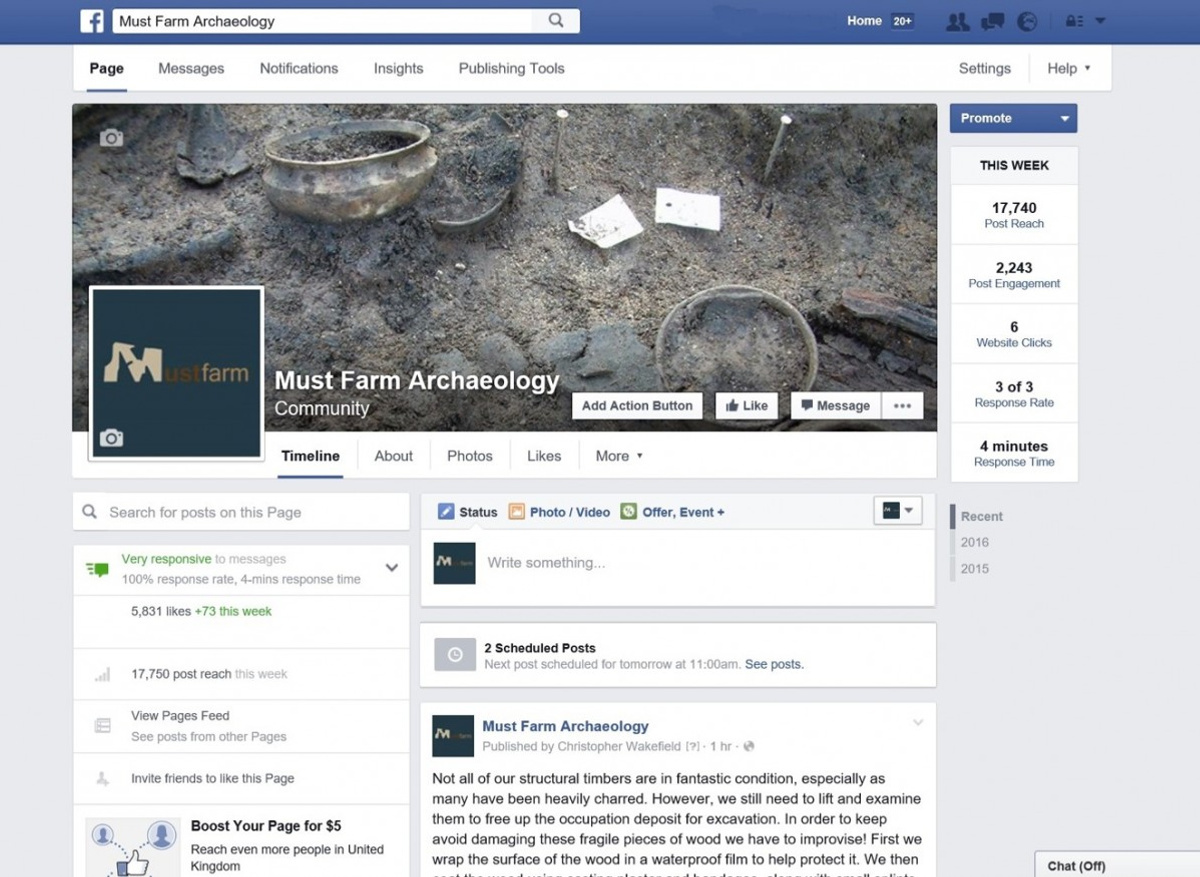The image size is (1200, 877).
Task: Click the 2,243 Post Engagement stat
Action: (1014, 275)
